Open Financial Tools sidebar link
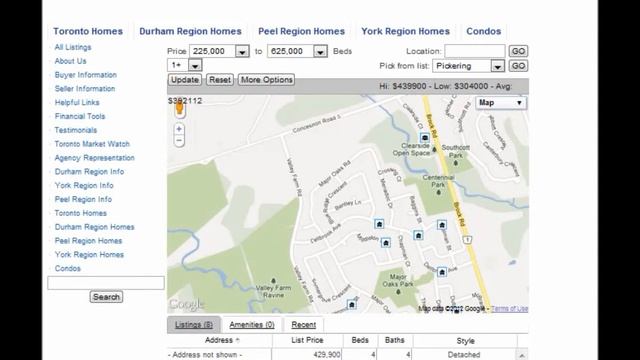 click(x=80, y=116)
